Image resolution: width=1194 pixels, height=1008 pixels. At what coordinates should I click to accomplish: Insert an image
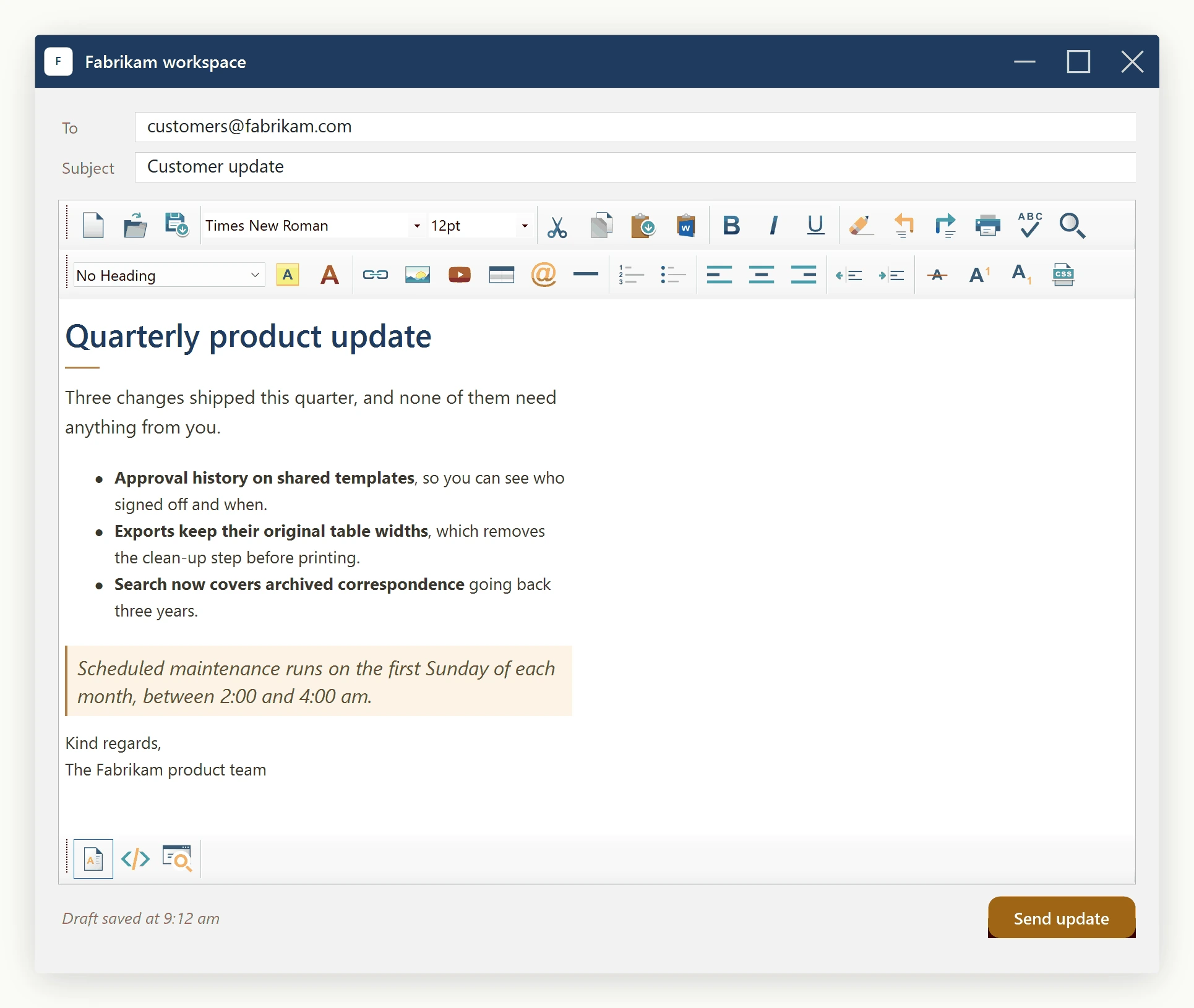pos(418,275)
